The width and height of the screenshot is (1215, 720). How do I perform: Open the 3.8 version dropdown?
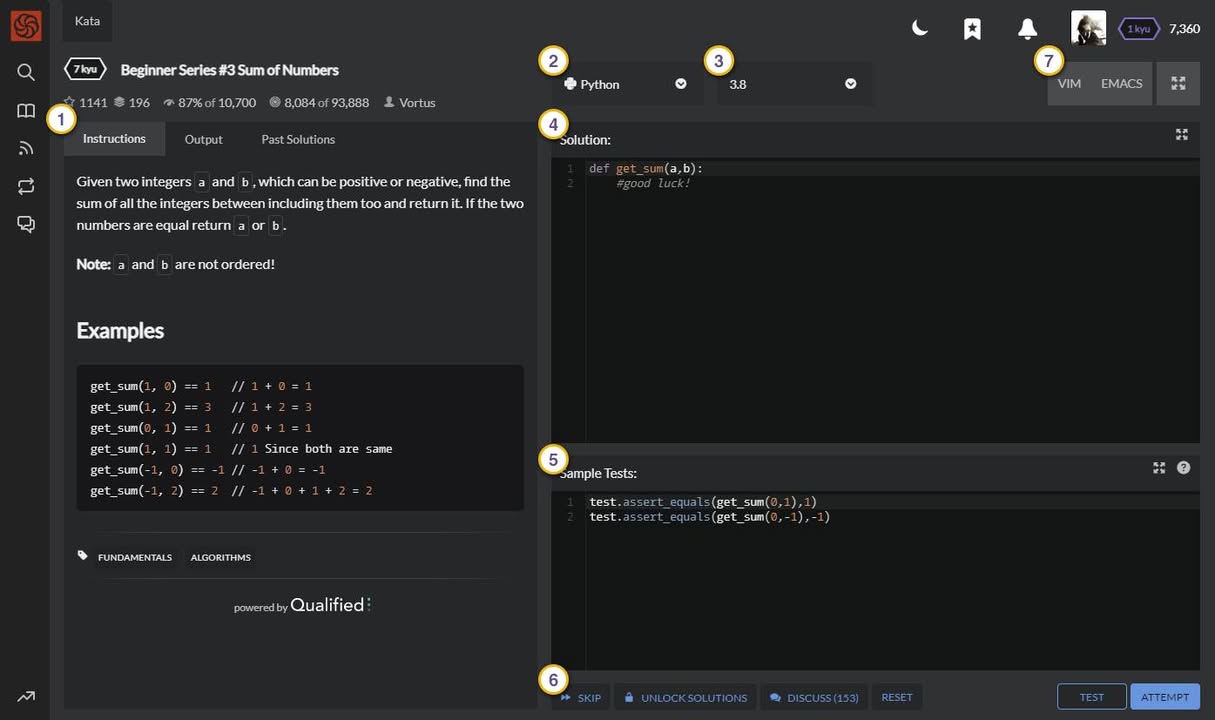(x=793, y=84)
